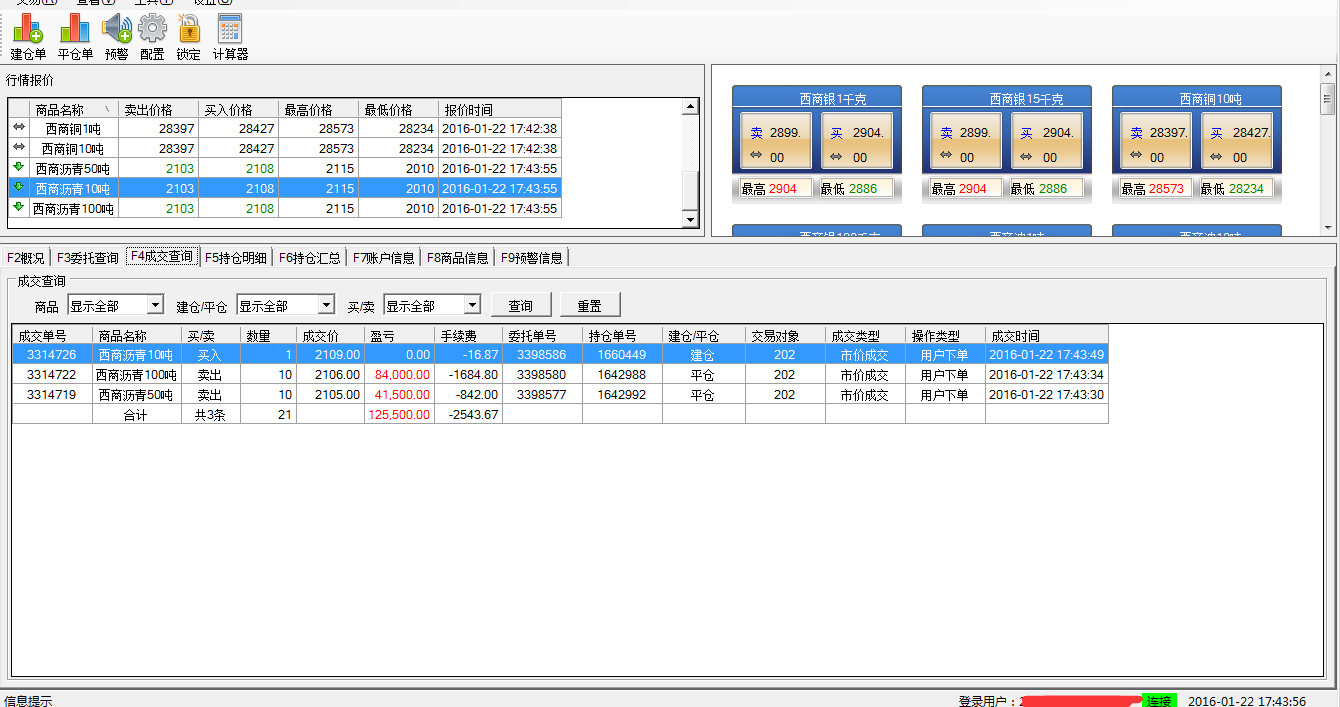Sort trades by 成交时间 column header
This screenshot has width=1340, height=707.
pos(1045,336)
